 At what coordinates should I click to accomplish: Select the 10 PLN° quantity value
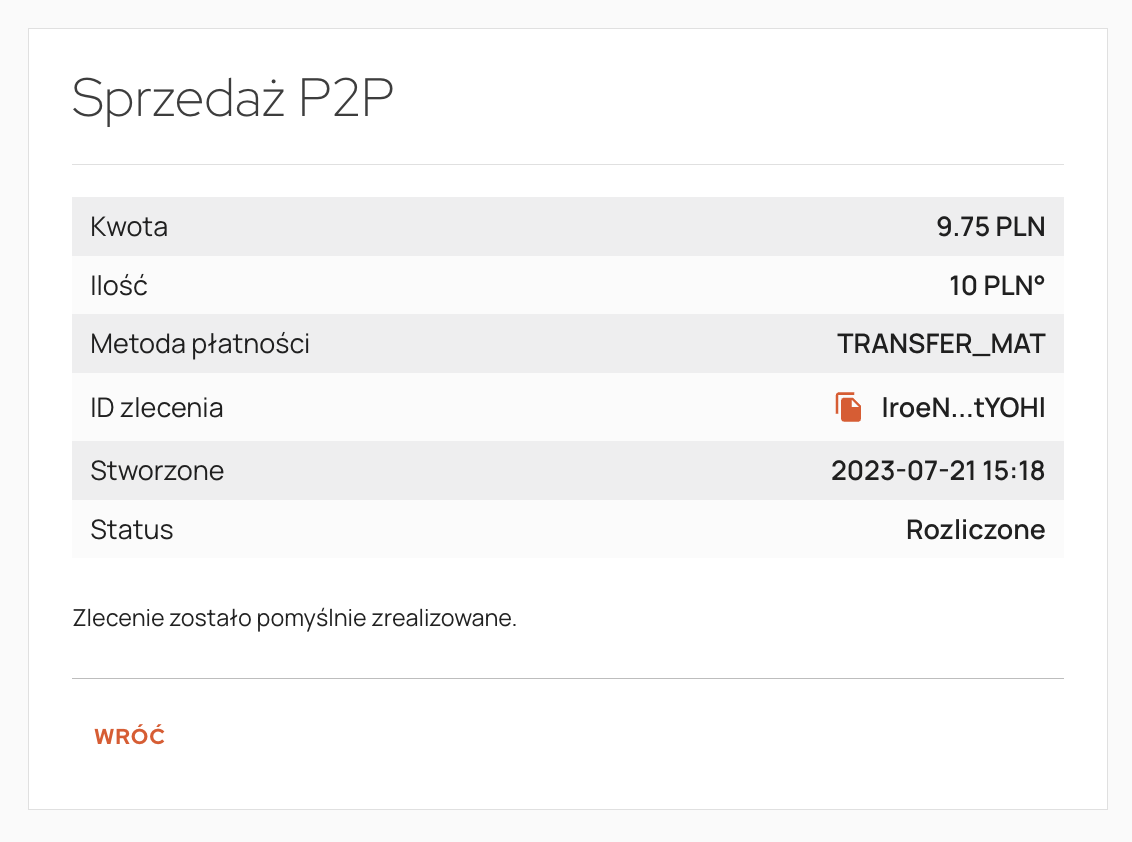[996, 286]
